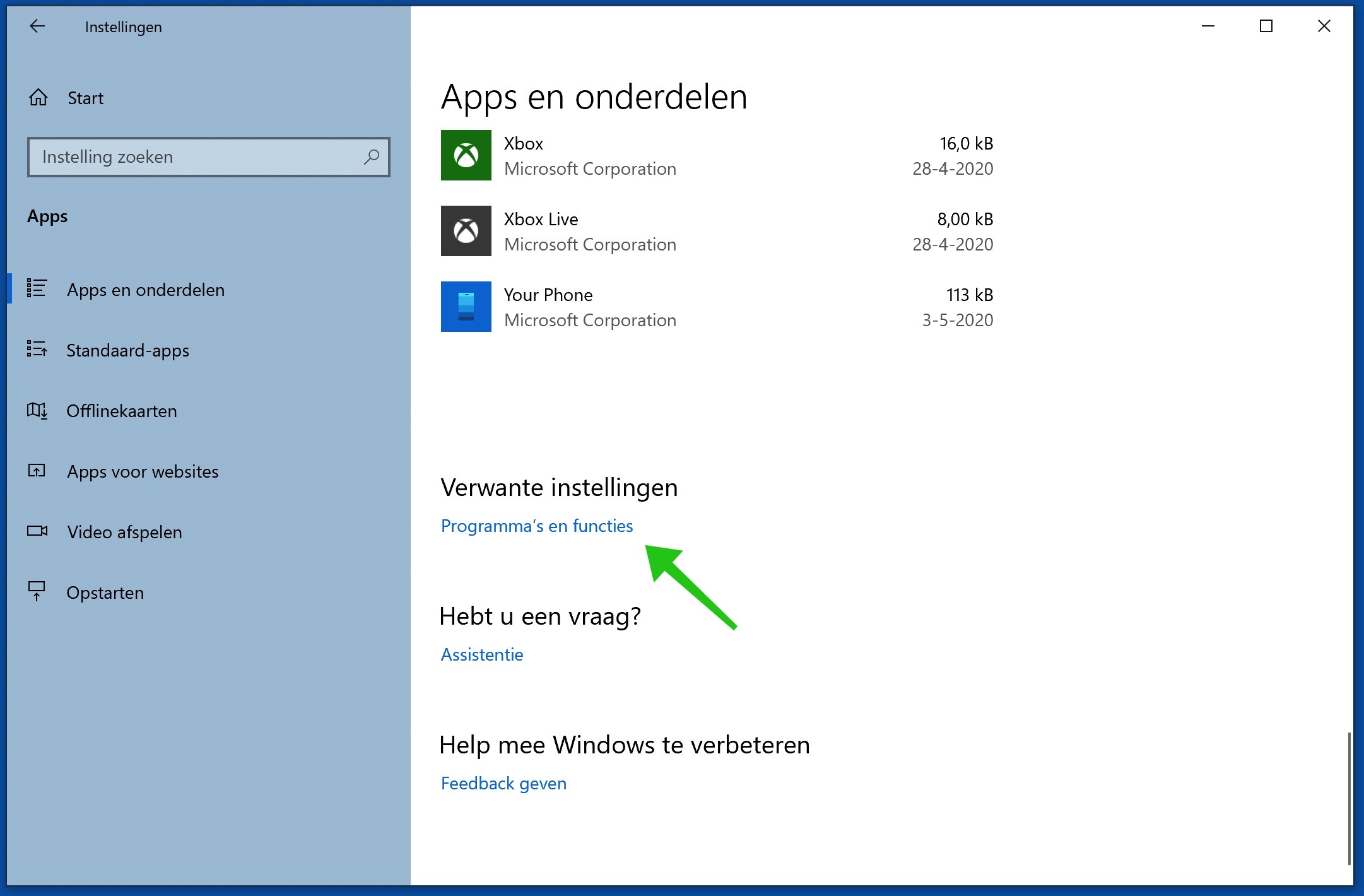Maximize the Instellingen window
This screenshot has height=896, width=1364.
point(1266,26)
